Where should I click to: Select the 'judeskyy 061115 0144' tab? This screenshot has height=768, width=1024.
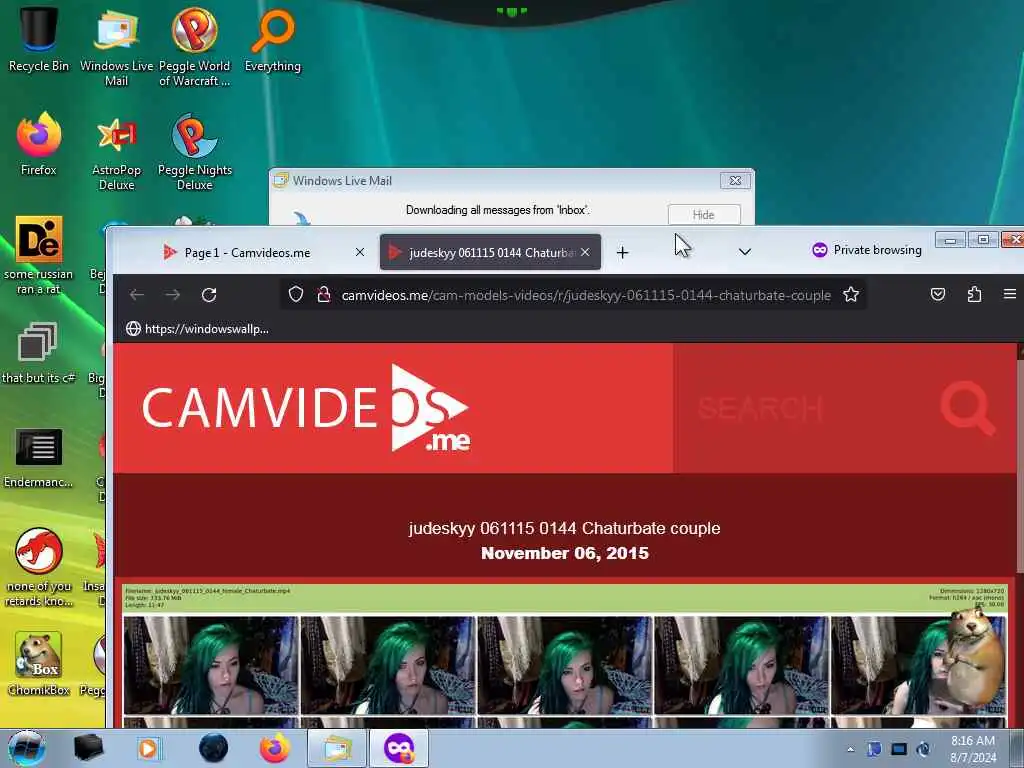[x=490, y=253]
